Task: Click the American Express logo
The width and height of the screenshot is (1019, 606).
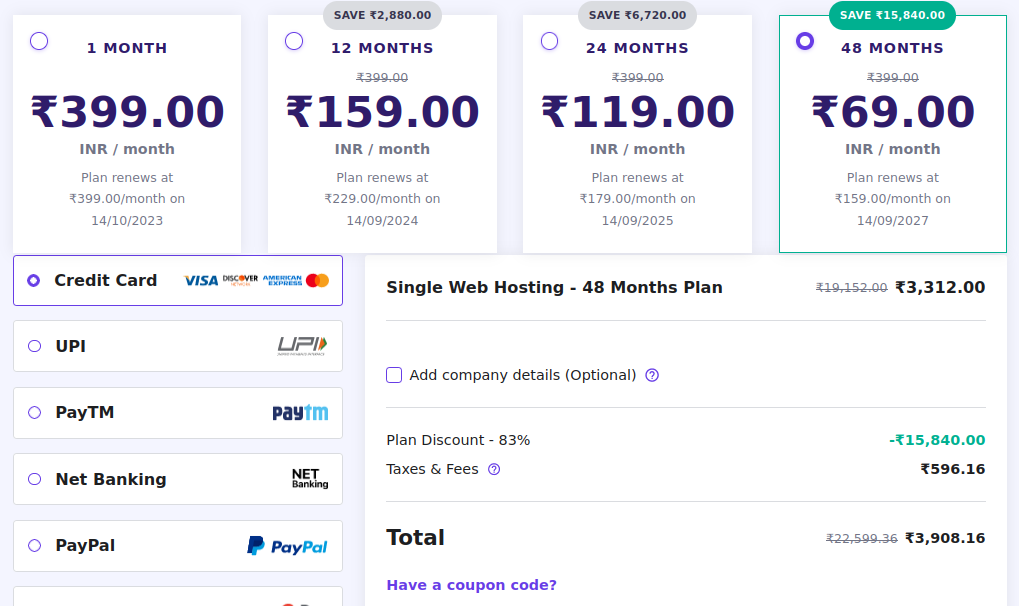Action: (x=282, y=281)
